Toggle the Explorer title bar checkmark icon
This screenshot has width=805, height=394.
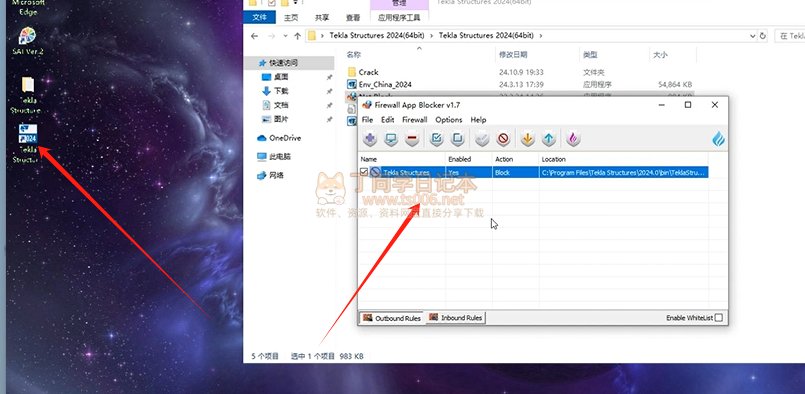[x=272, y=3]
